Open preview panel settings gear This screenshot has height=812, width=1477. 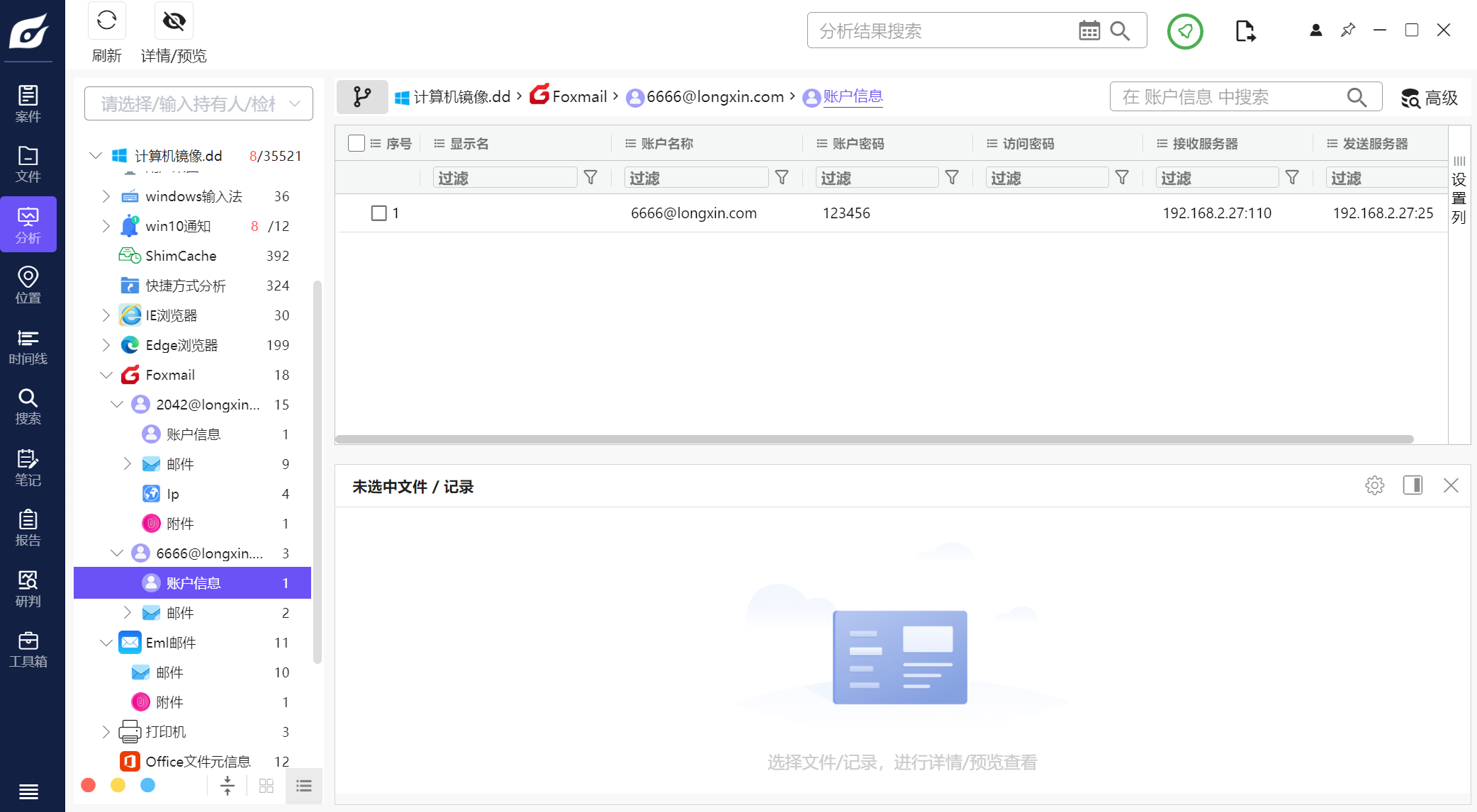[x=1374, y=485]
